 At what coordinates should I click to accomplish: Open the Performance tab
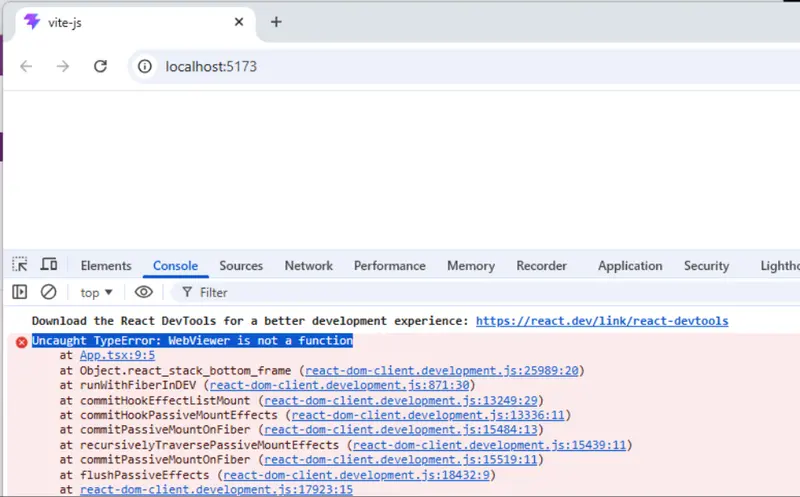click(x=390, y=266)
